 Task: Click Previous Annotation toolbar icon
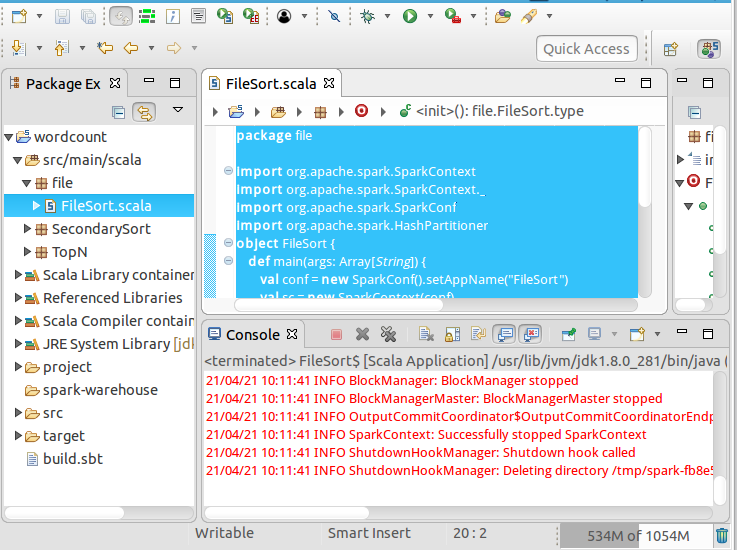click(x=62, y=48)
